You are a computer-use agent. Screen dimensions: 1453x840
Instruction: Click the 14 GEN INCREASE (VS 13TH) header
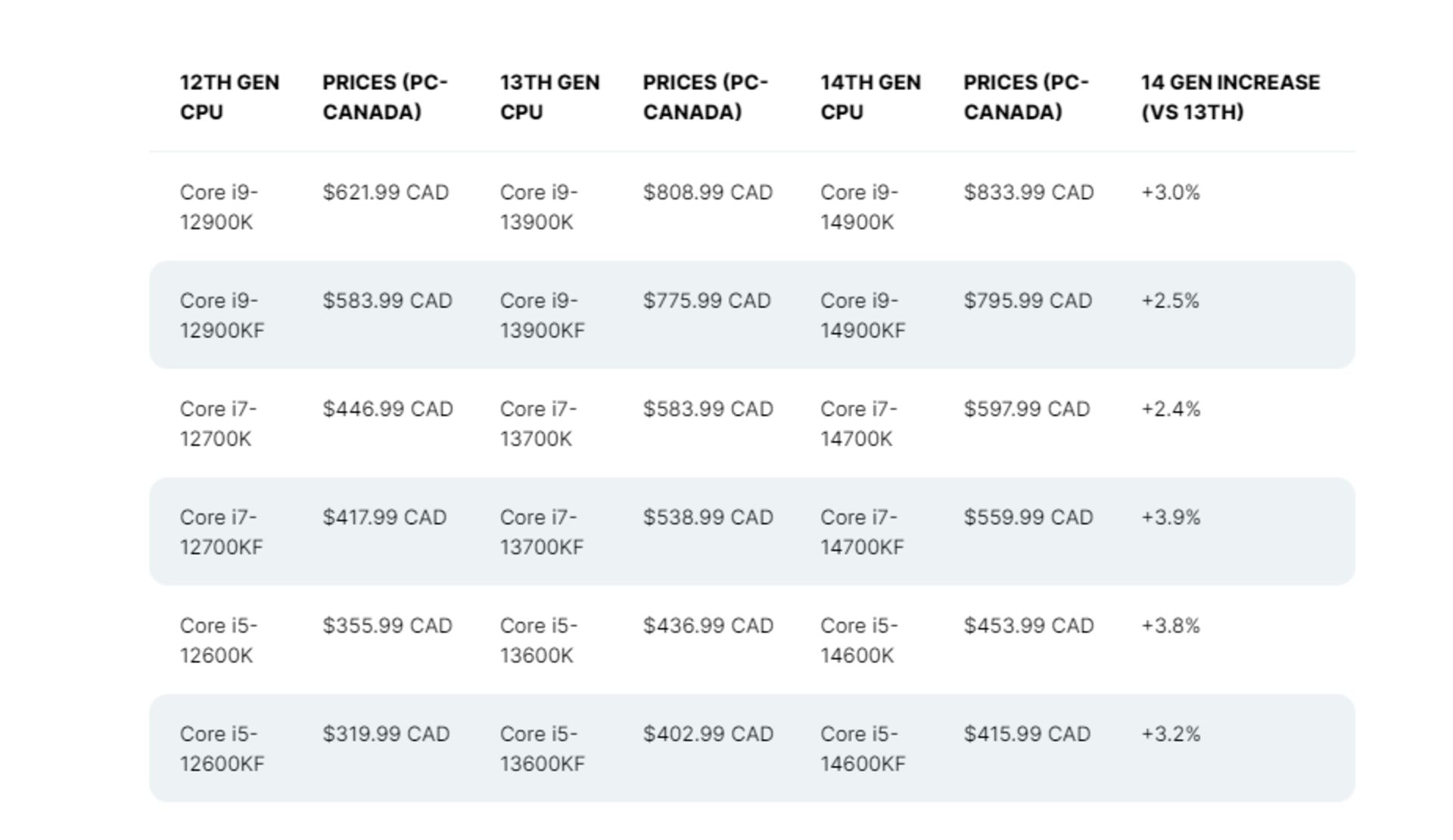point(1230,97)
